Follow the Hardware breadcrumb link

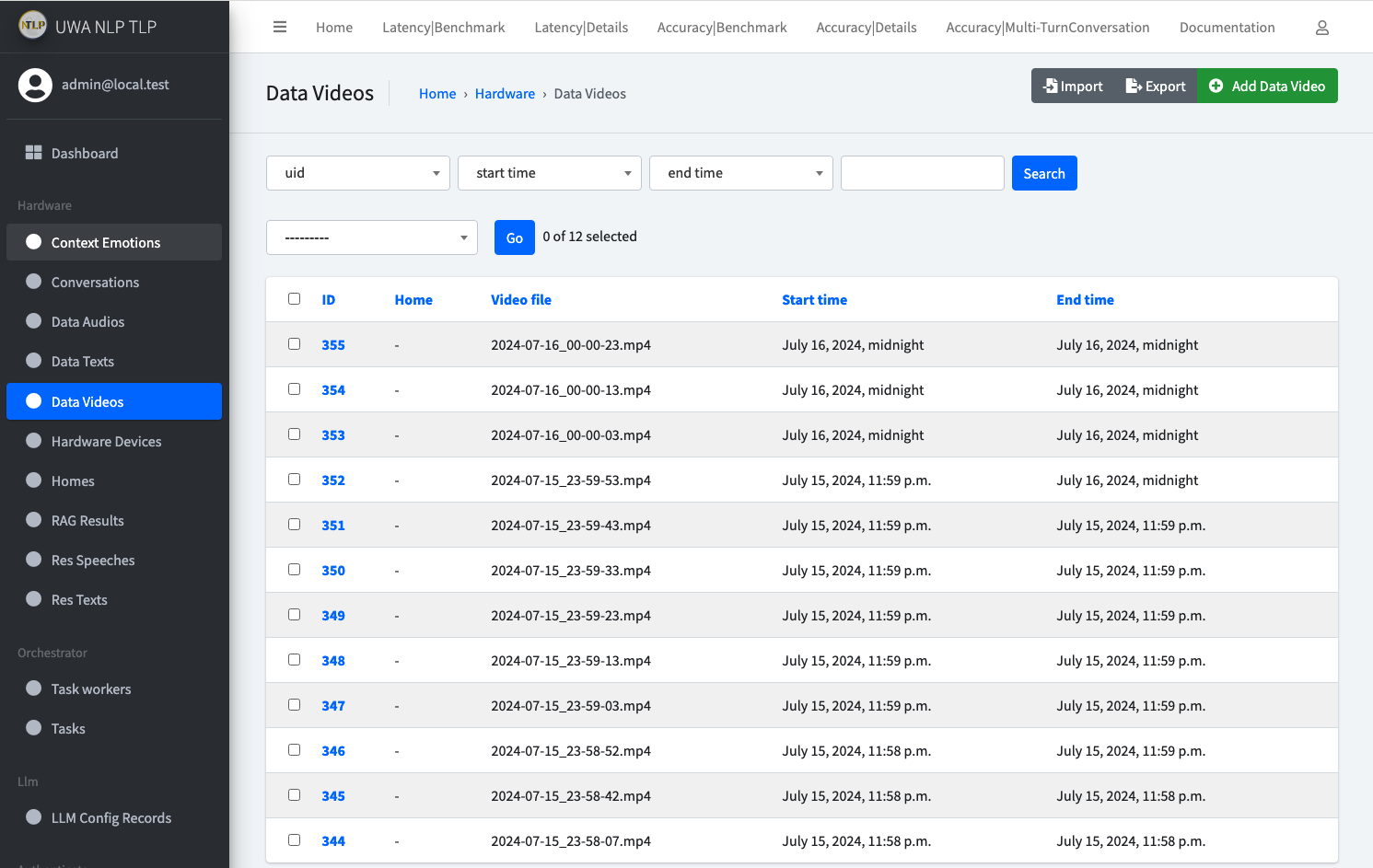(x=505, y=94)
